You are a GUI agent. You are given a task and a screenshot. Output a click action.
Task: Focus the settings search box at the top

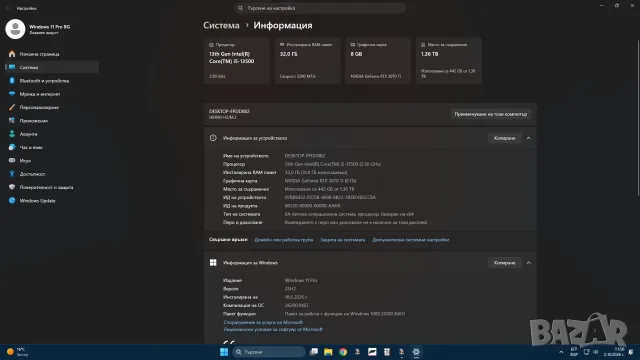320,8
